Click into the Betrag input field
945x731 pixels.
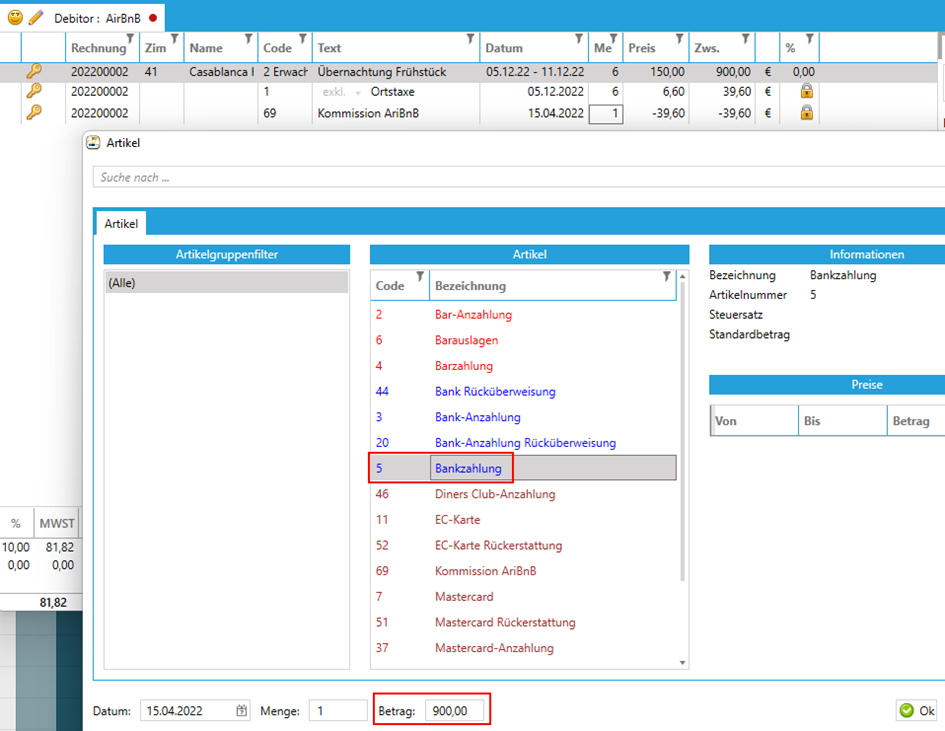point(455,711)
